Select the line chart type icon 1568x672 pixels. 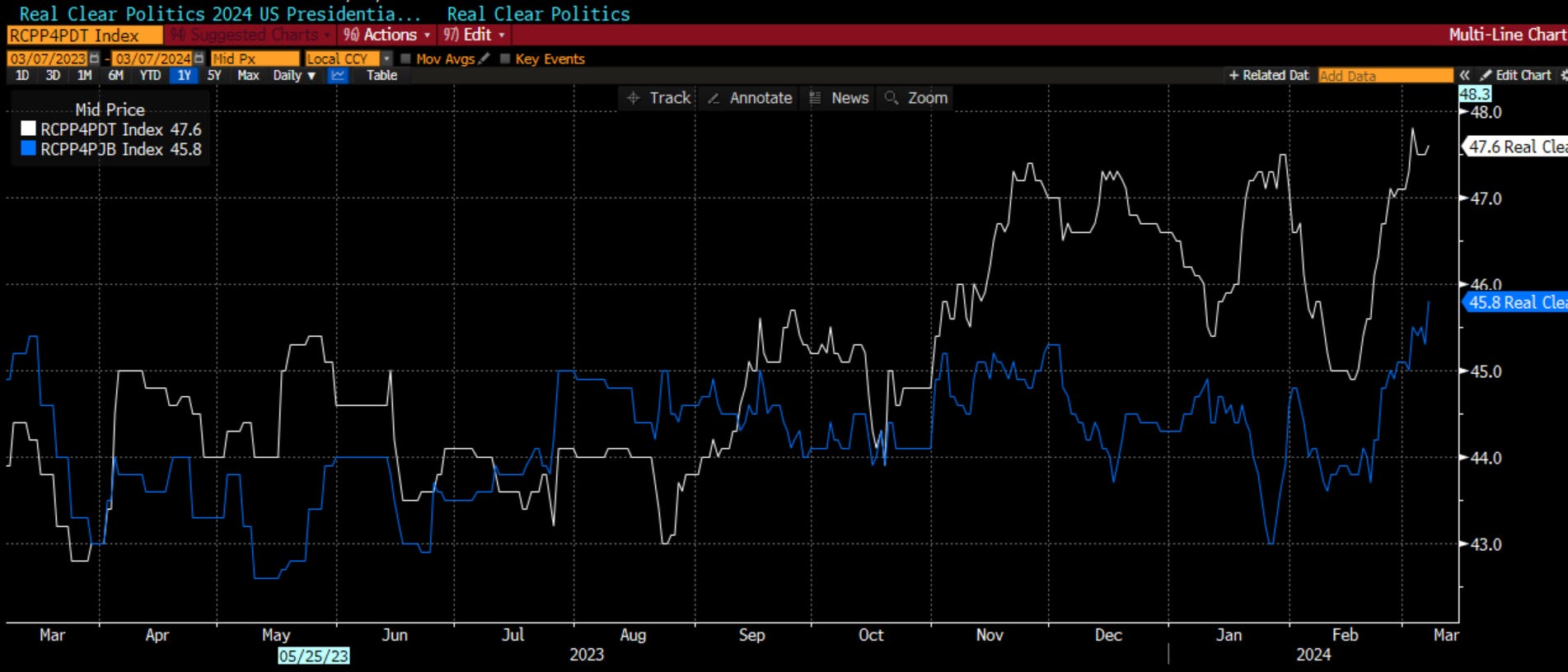coord(338,75)
